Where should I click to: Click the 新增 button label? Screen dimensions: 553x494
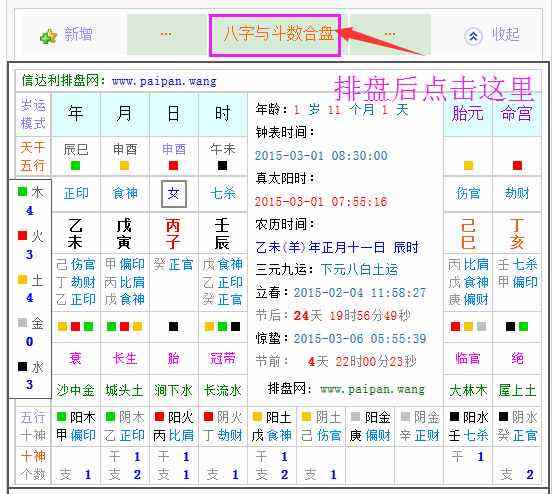79,35
